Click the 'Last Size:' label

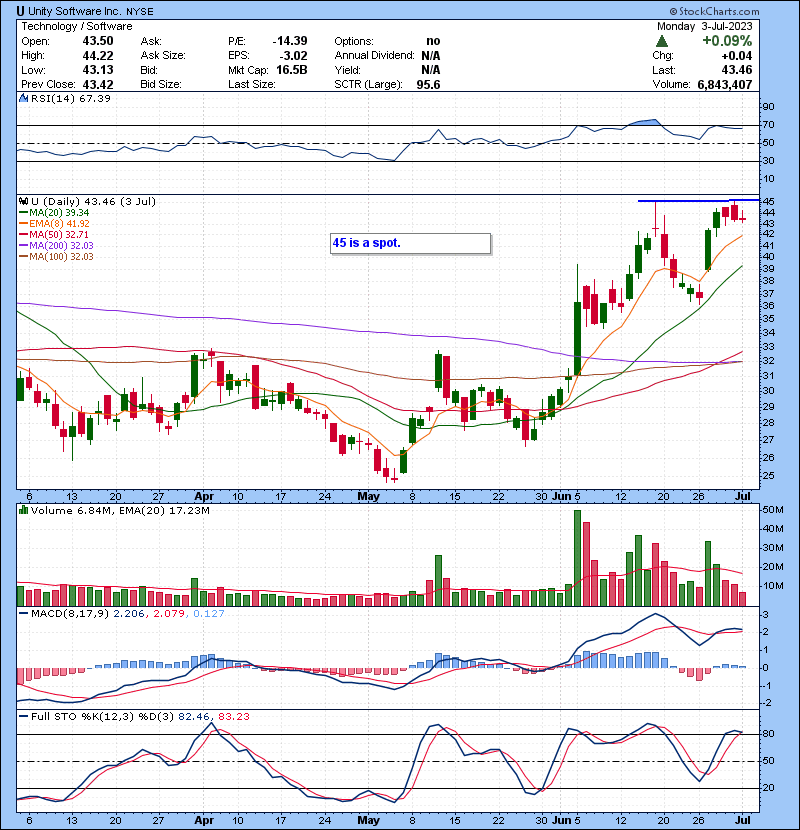[x=251, y=84]
